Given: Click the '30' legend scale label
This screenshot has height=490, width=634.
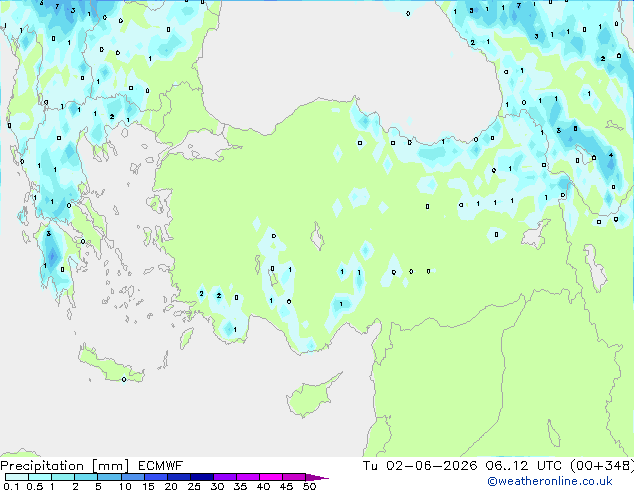Looking at the screenshot, I should pyautogui.click(x=218, y=486).
